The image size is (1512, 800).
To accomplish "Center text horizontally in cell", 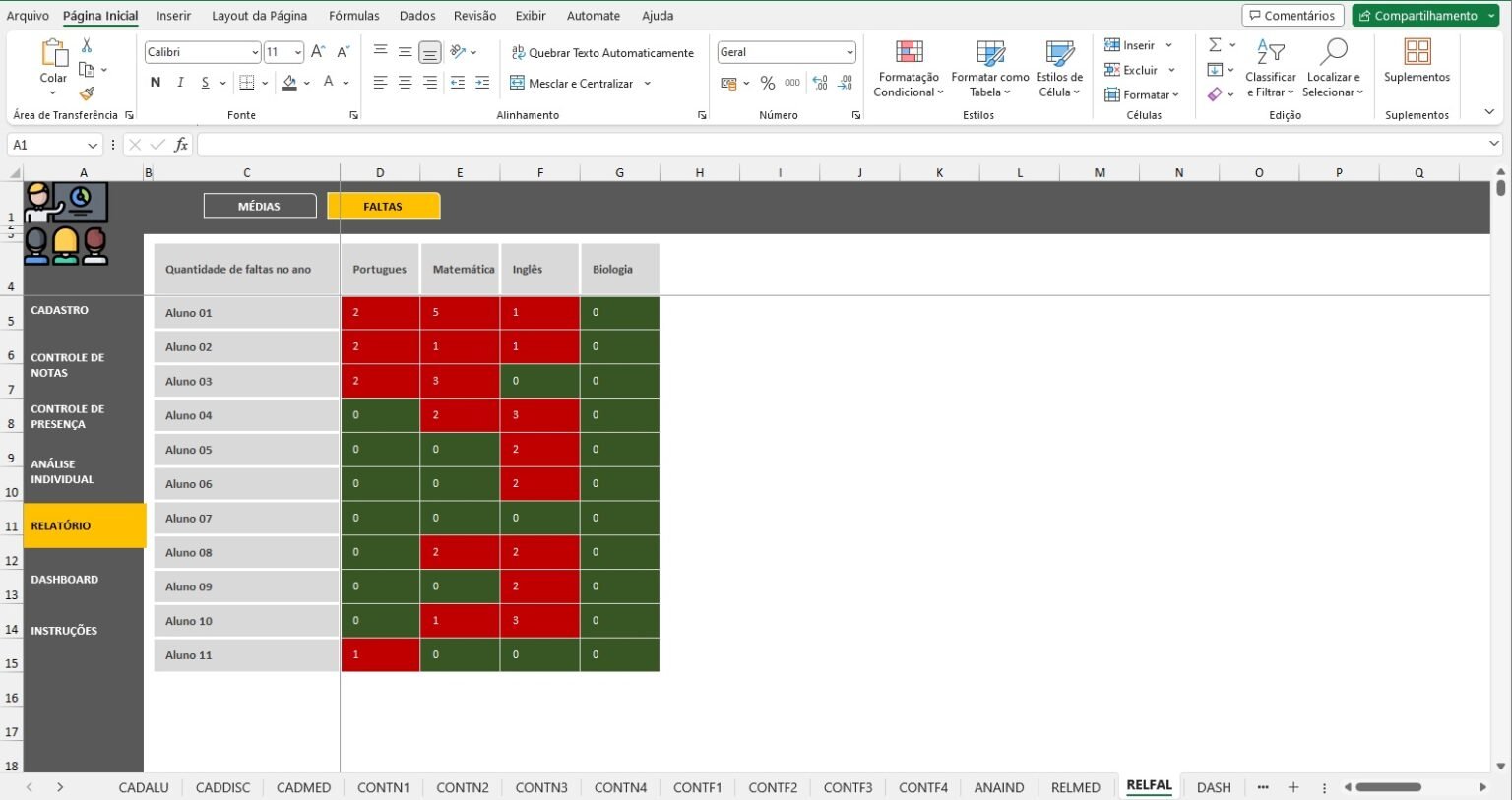I will tap(405, 83).
